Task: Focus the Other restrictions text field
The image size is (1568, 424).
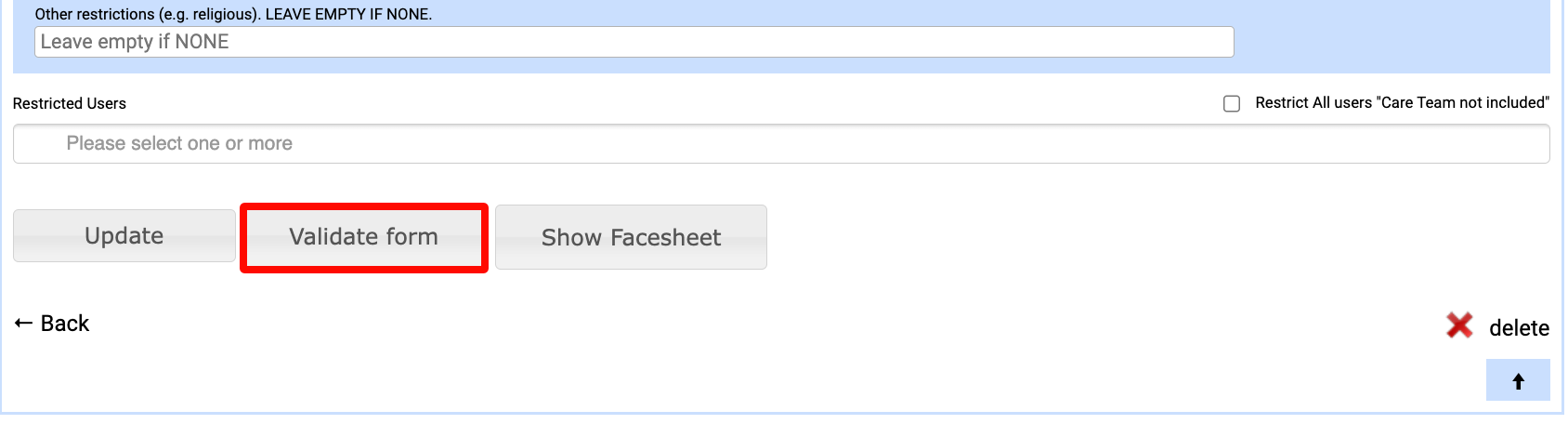Action: click(x=634, y=42)
